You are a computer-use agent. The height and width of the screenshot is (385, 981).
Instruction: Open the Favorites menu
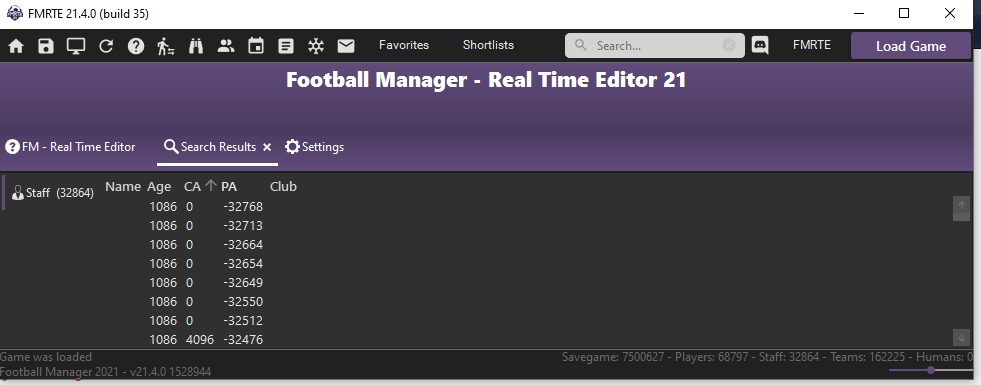pos(404,45)
